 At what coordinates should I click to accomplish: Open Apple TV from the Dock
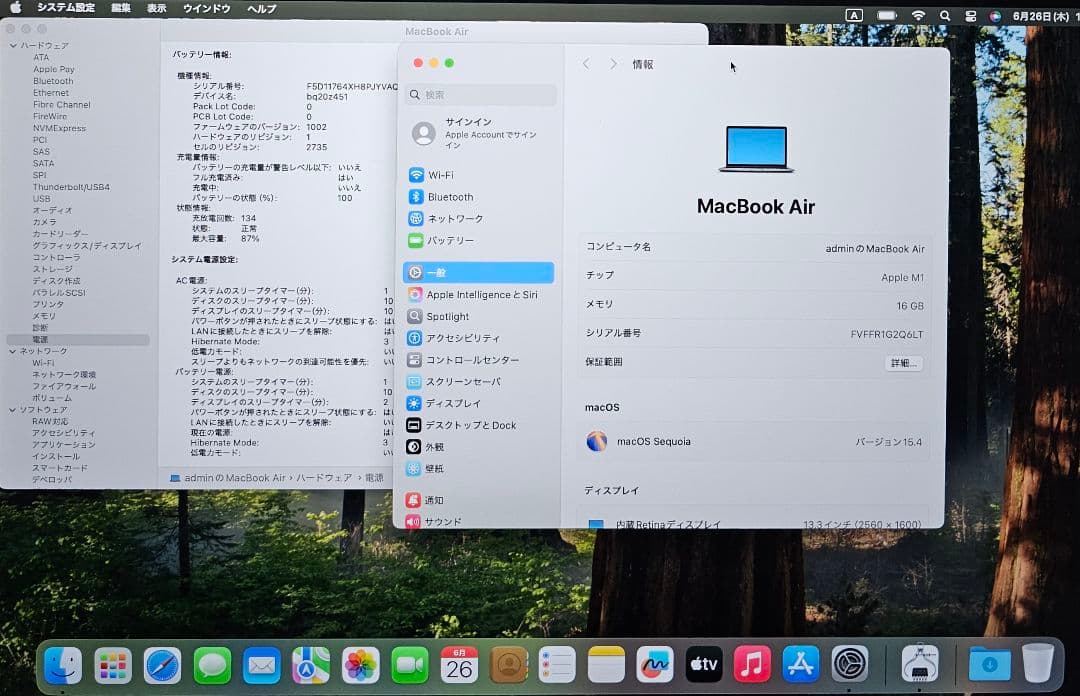click(x=703, y=665)
